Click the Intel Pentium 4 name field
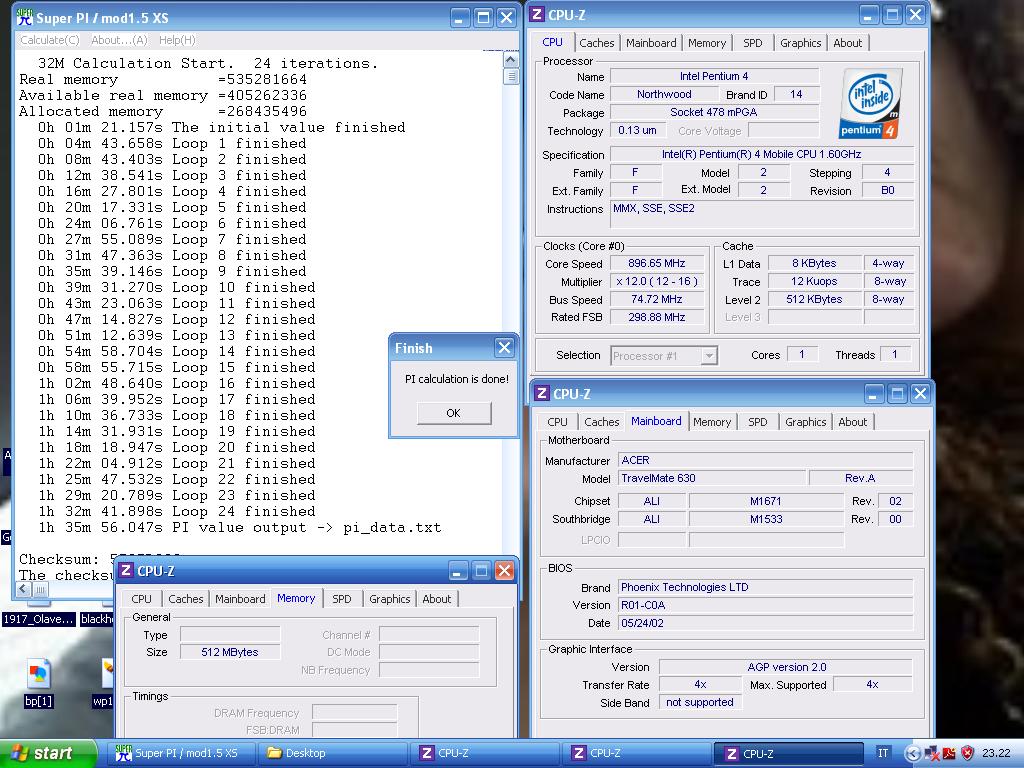 (x=714, y=76)
